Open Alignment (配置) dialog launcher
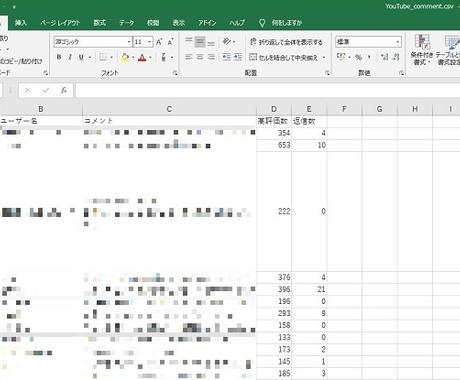Viewport: 460px width, 380px height. (328, 73)
